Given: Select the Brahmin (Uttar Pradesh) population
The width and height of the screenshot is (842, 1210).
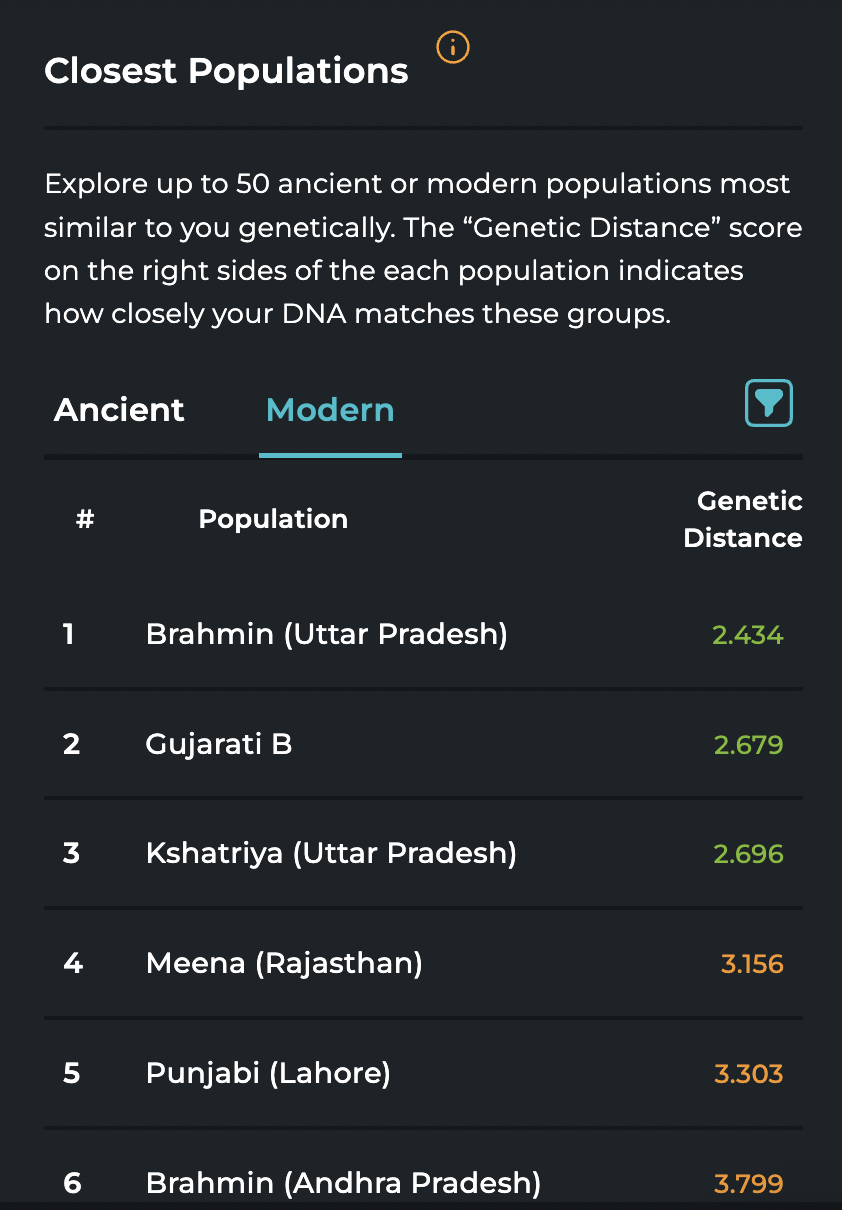Looking at the screenshot, I should (x=326, y=634).
